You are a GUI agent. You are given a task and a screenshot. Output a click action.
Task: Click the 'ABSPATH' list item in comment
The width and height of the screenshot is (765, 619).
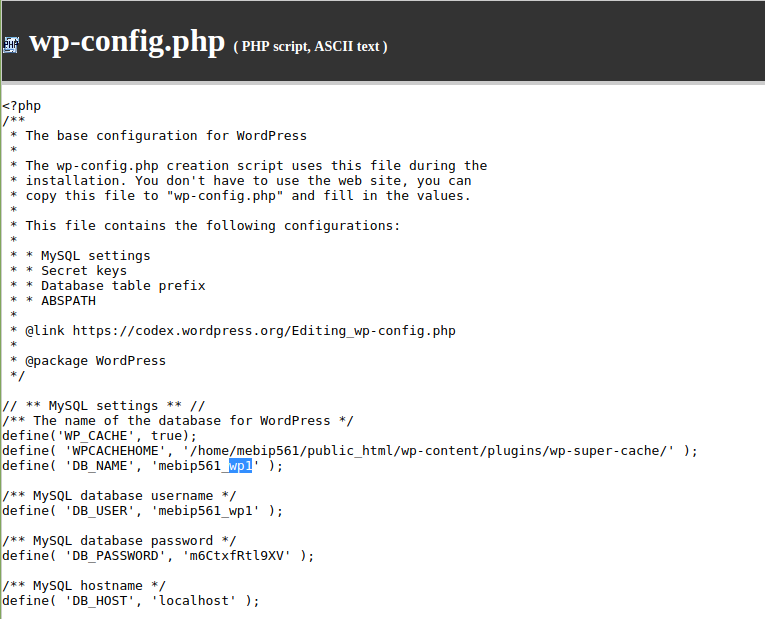pyautogui.click(x=68, y=300)
